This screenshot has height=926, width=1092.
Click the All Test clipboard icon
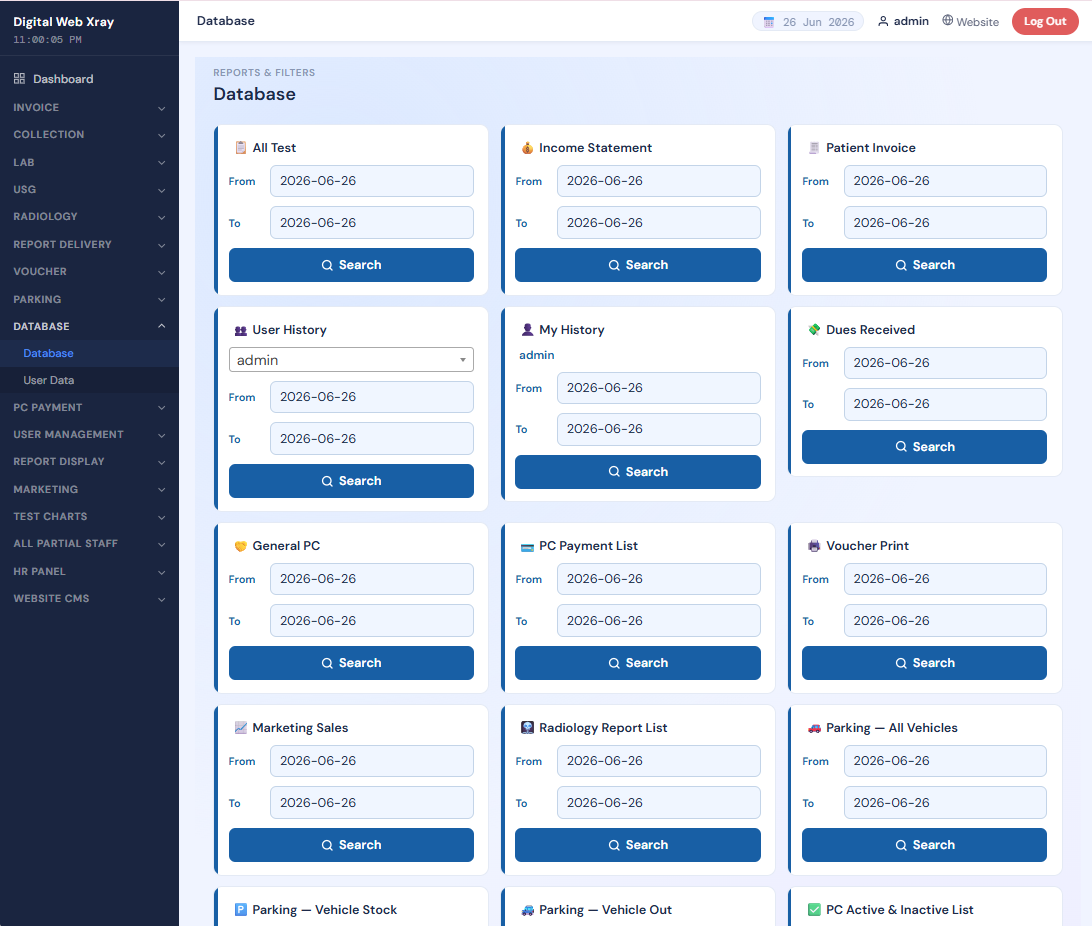241,148
